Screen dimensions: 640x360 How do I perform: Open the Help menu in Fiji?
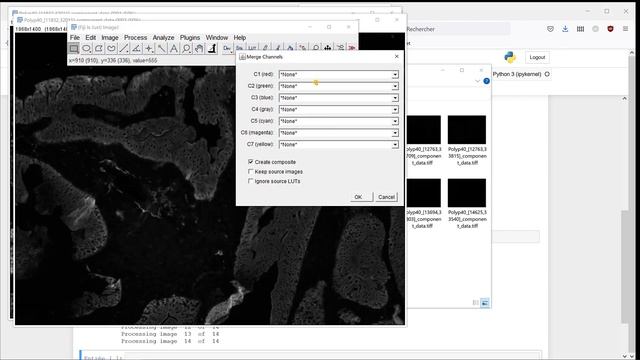click(x=240, y=38)
